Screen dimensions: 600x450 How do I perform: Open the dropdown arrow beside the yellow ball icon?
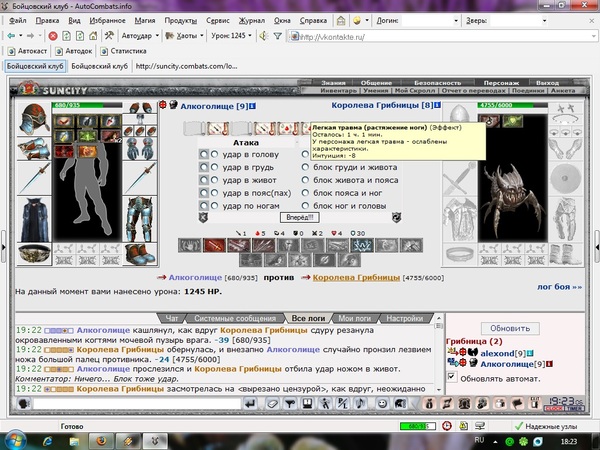[367, 21]
